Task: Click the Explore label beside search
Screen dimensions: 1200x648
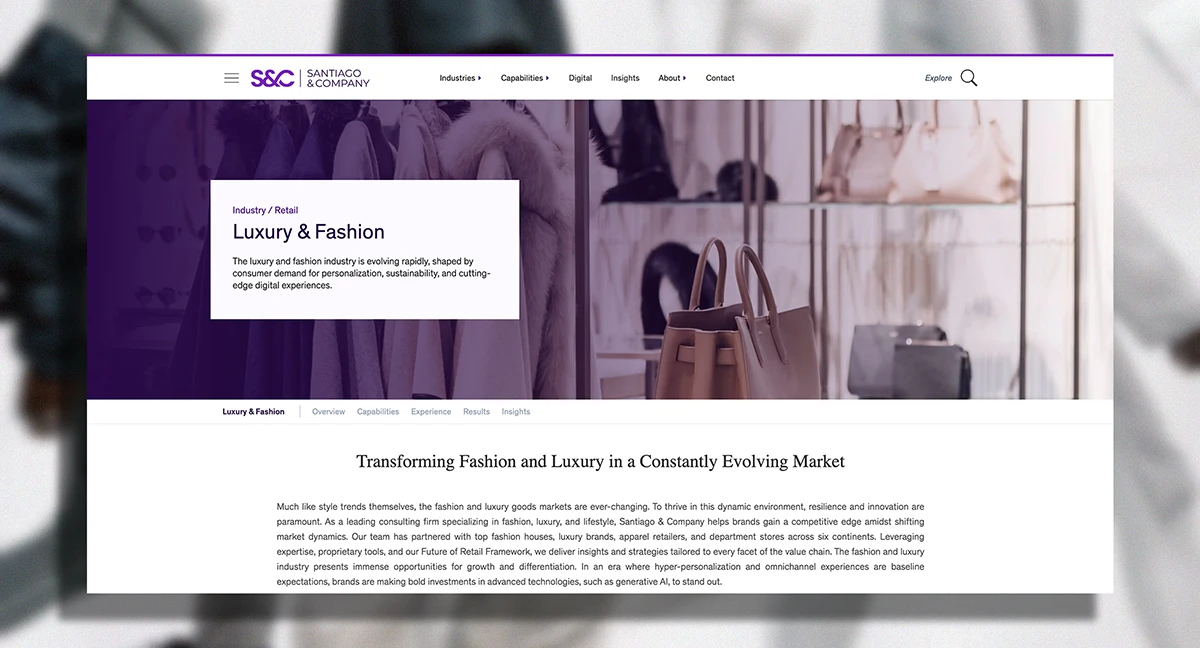Action: [938, 78]
